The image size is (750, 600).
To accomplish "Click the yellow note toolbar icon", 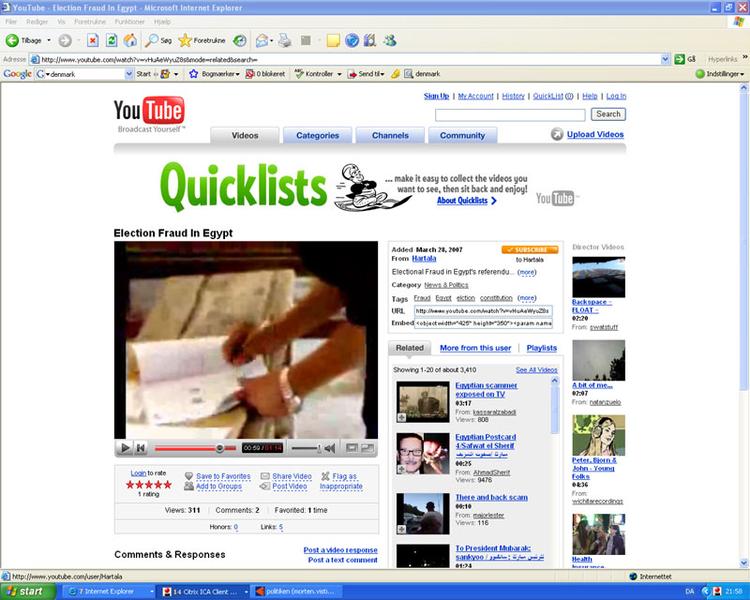I will pos(333,41).
